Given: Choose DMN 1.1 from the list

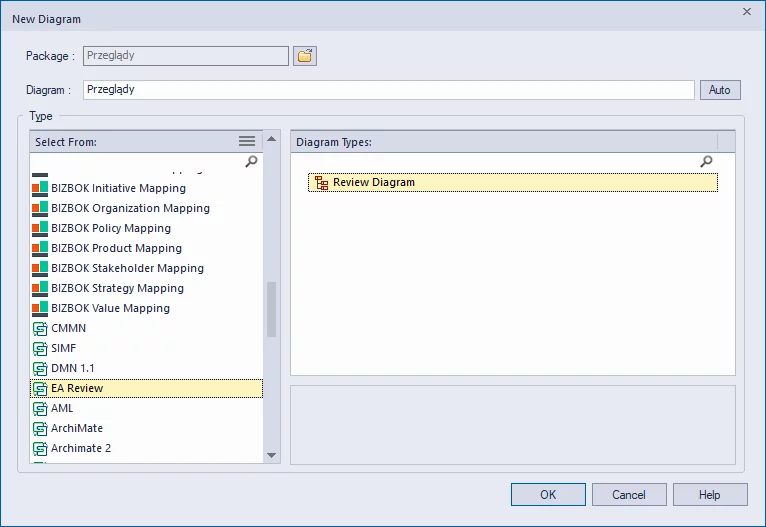Looking at the screenshot, I should 72,368.
